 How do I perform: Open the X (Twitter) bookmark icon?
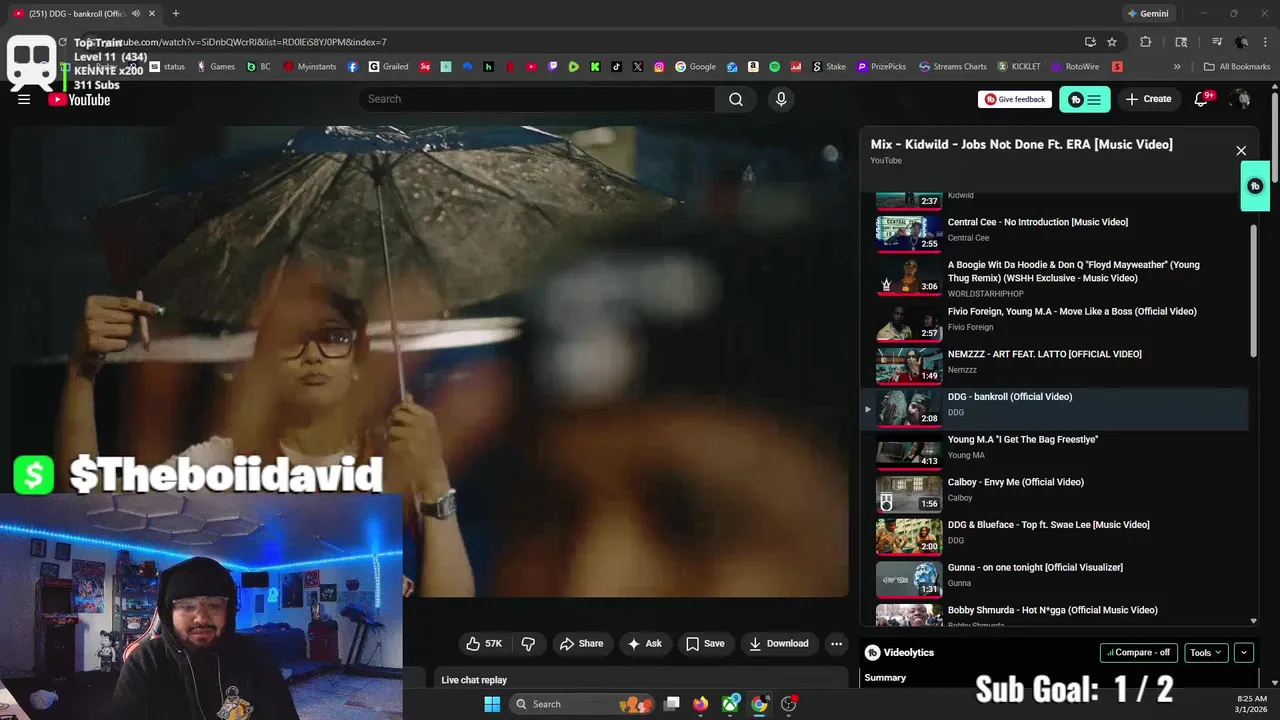[x=638, y=67]
